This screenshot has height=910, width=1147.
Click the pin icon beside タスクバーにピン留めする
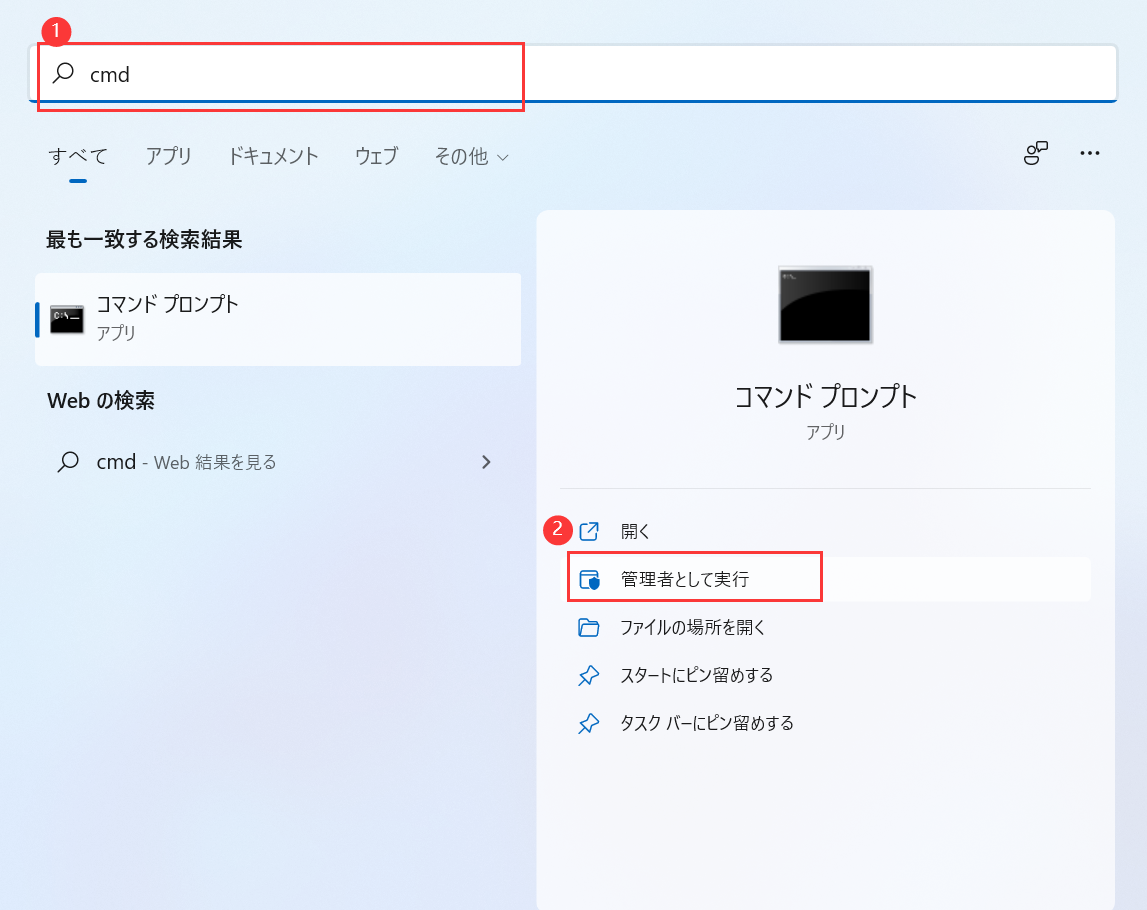(590, 723)
